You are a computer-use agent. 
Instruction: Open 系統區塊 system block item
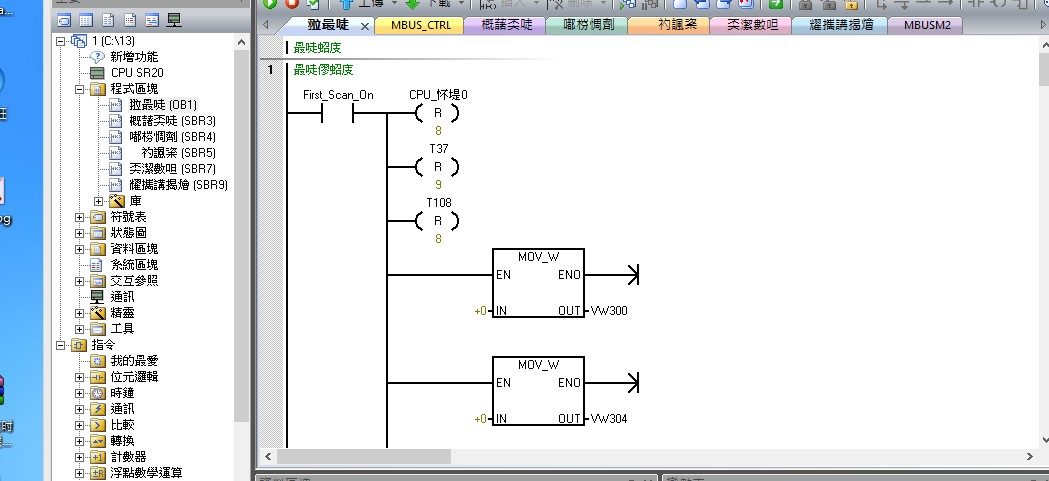pos(133,265)
